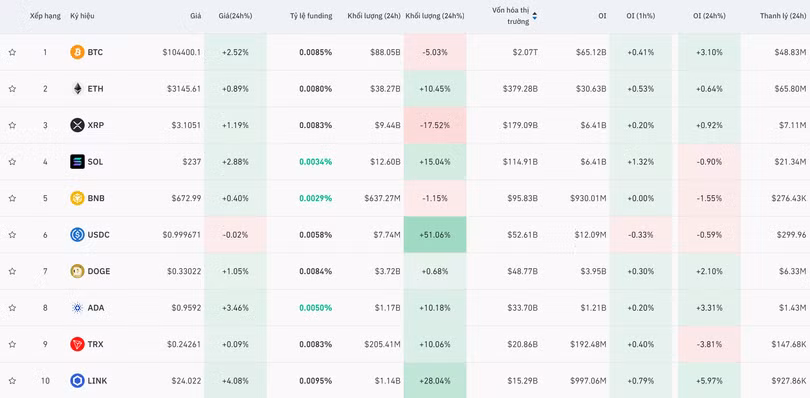Open the SOL symbol link

95,162
